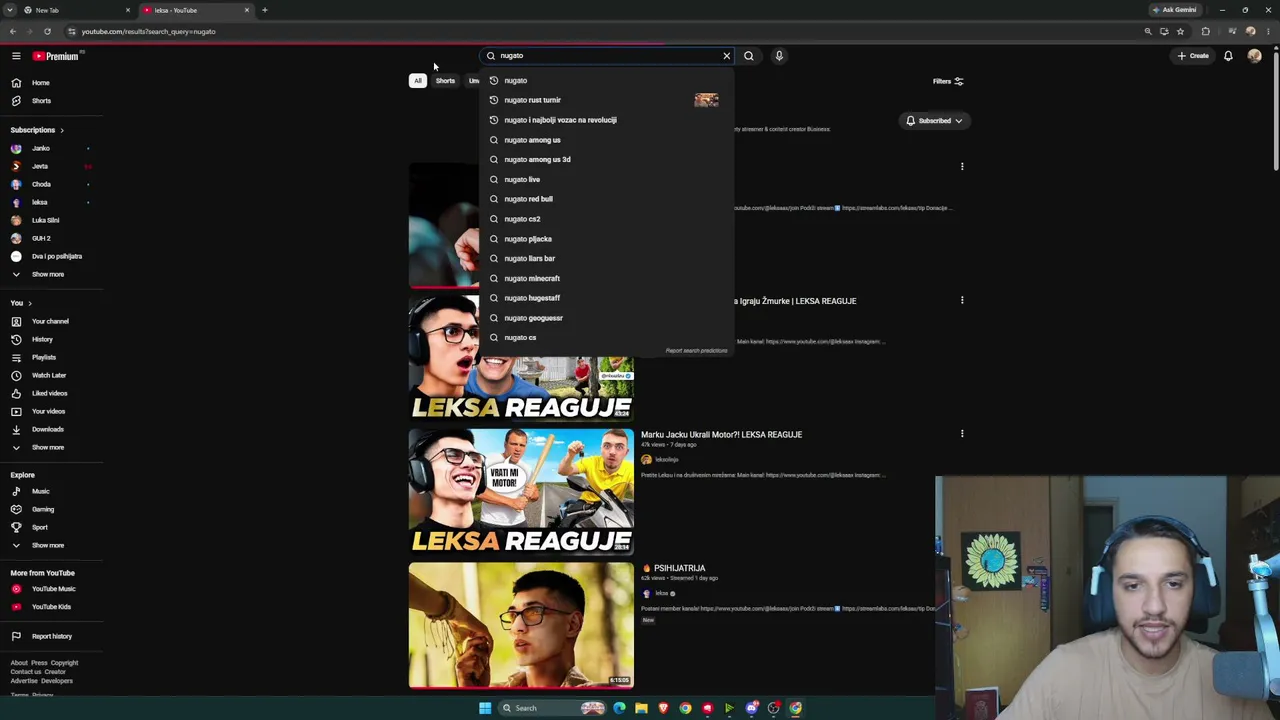The width and height of the screenshot is (1280, 720).
Task: Open Report history in sidebar
Action: click(x=50, y=636)
